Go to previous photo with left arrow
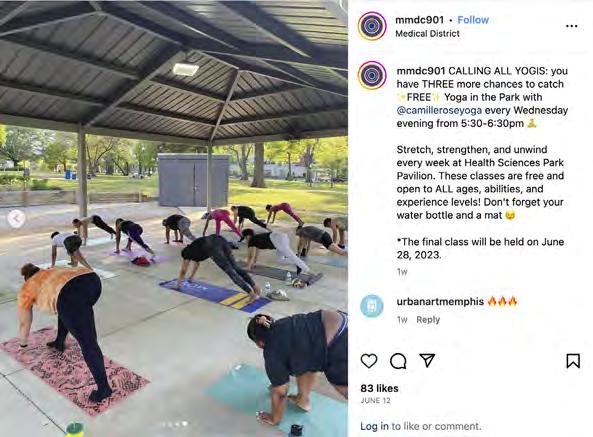593x437 pixels. (16, 218)
